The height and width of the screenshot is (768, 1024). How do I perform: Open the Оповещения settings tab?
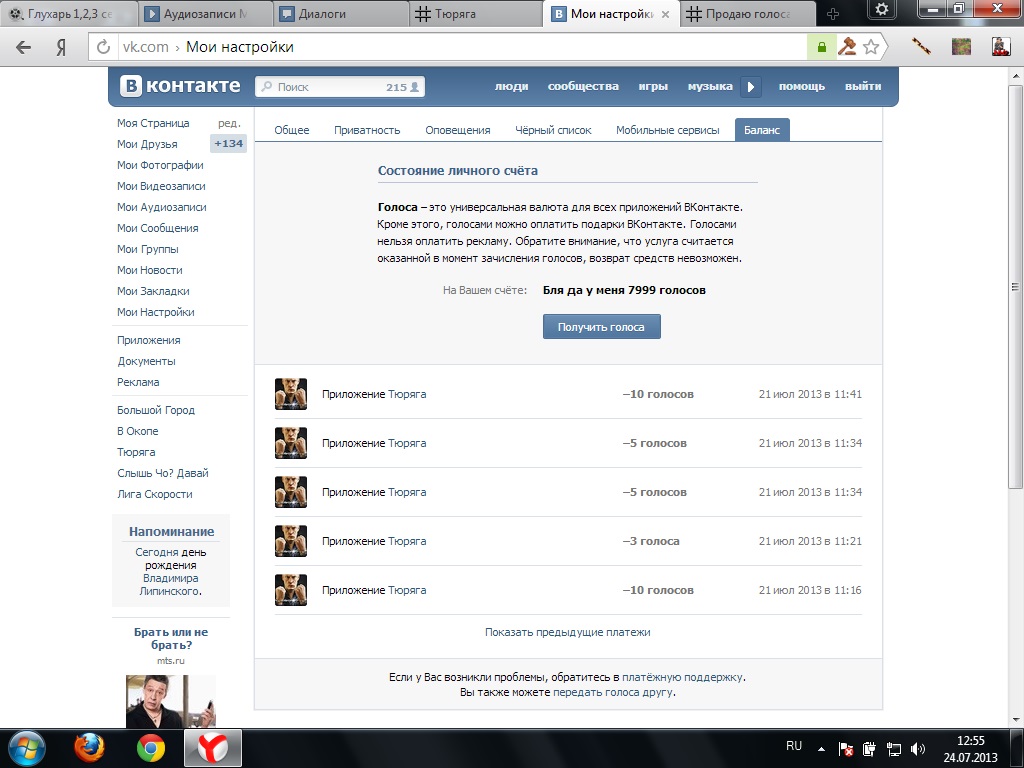[457, 130]
